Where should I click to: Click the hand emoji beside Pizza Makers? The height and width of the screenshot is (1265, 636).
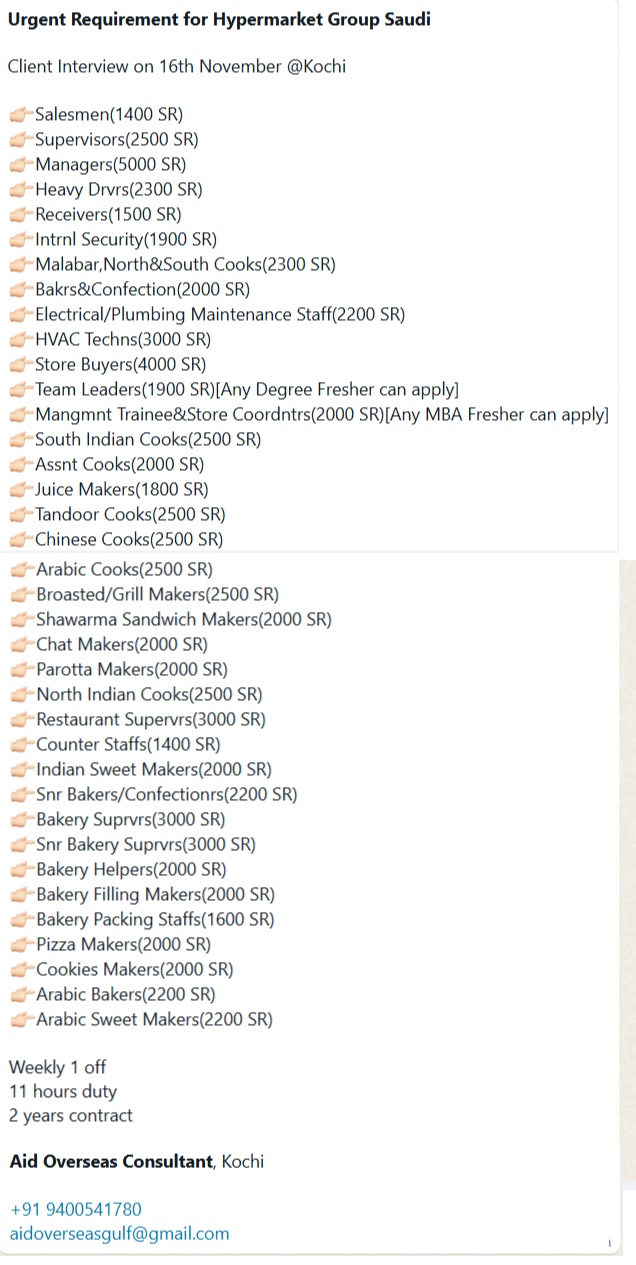(21, 945)
